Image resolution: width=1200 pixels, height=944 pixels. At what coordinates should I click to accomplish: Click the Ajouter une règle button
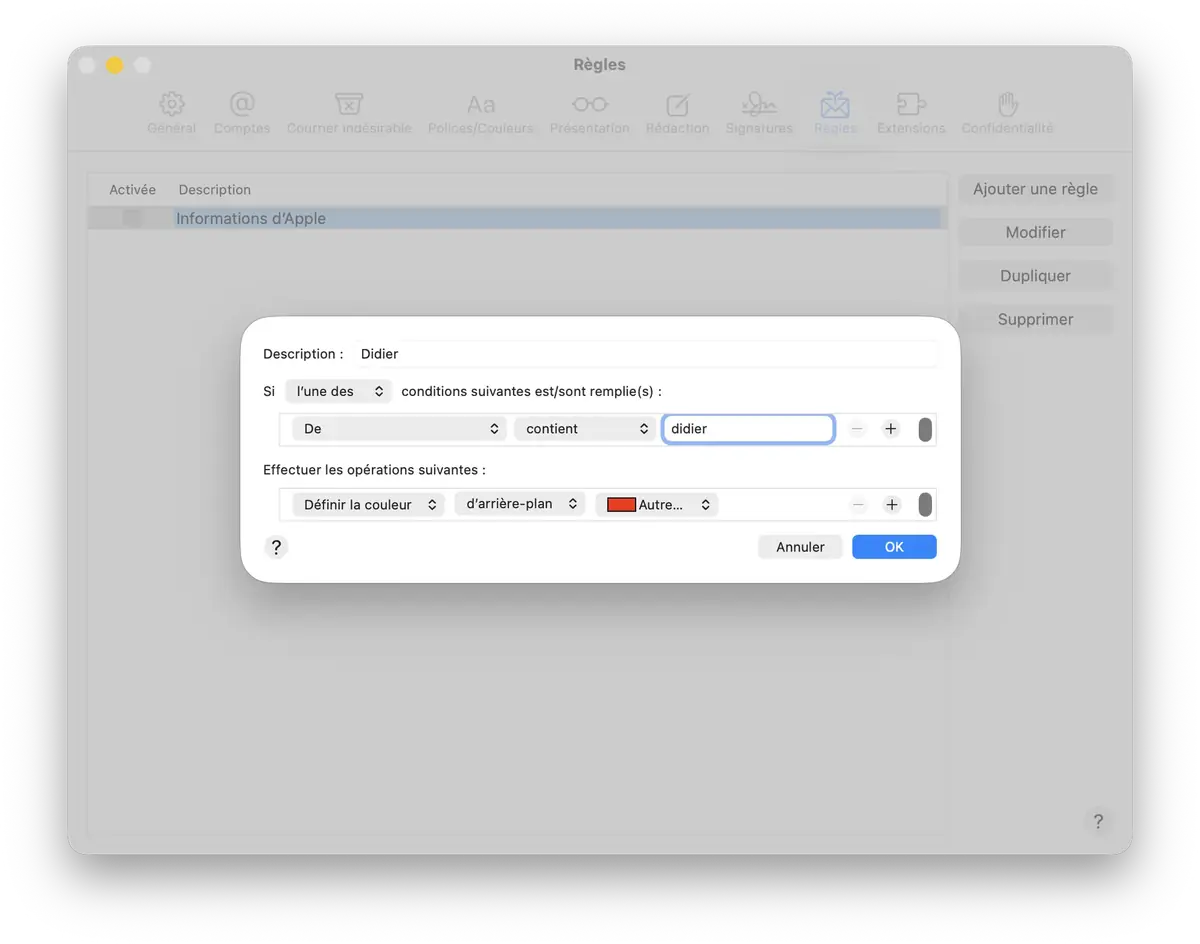(1035, 188)
